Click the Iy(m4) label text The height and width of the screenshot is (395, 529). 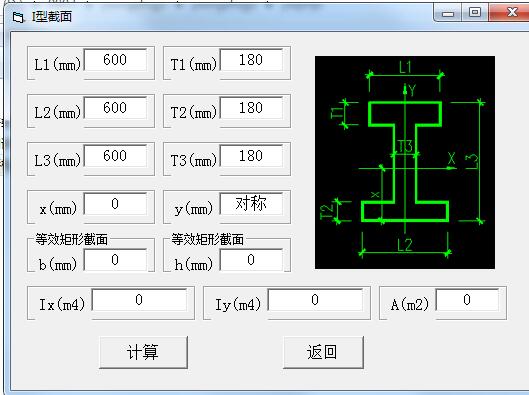(x=238, y=305)
